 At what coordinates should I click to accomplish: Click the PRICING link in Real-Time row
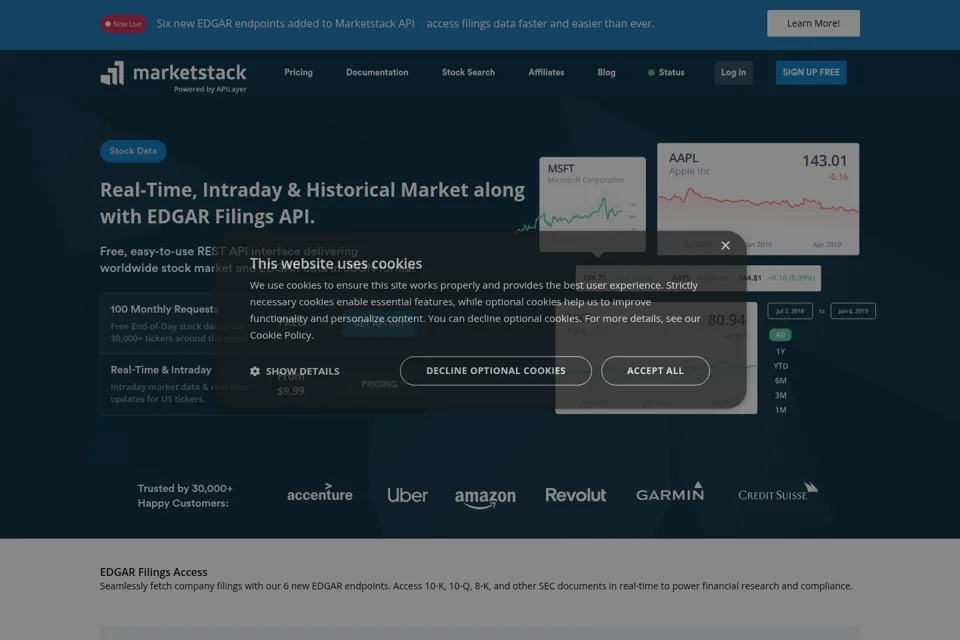point(379,384)
